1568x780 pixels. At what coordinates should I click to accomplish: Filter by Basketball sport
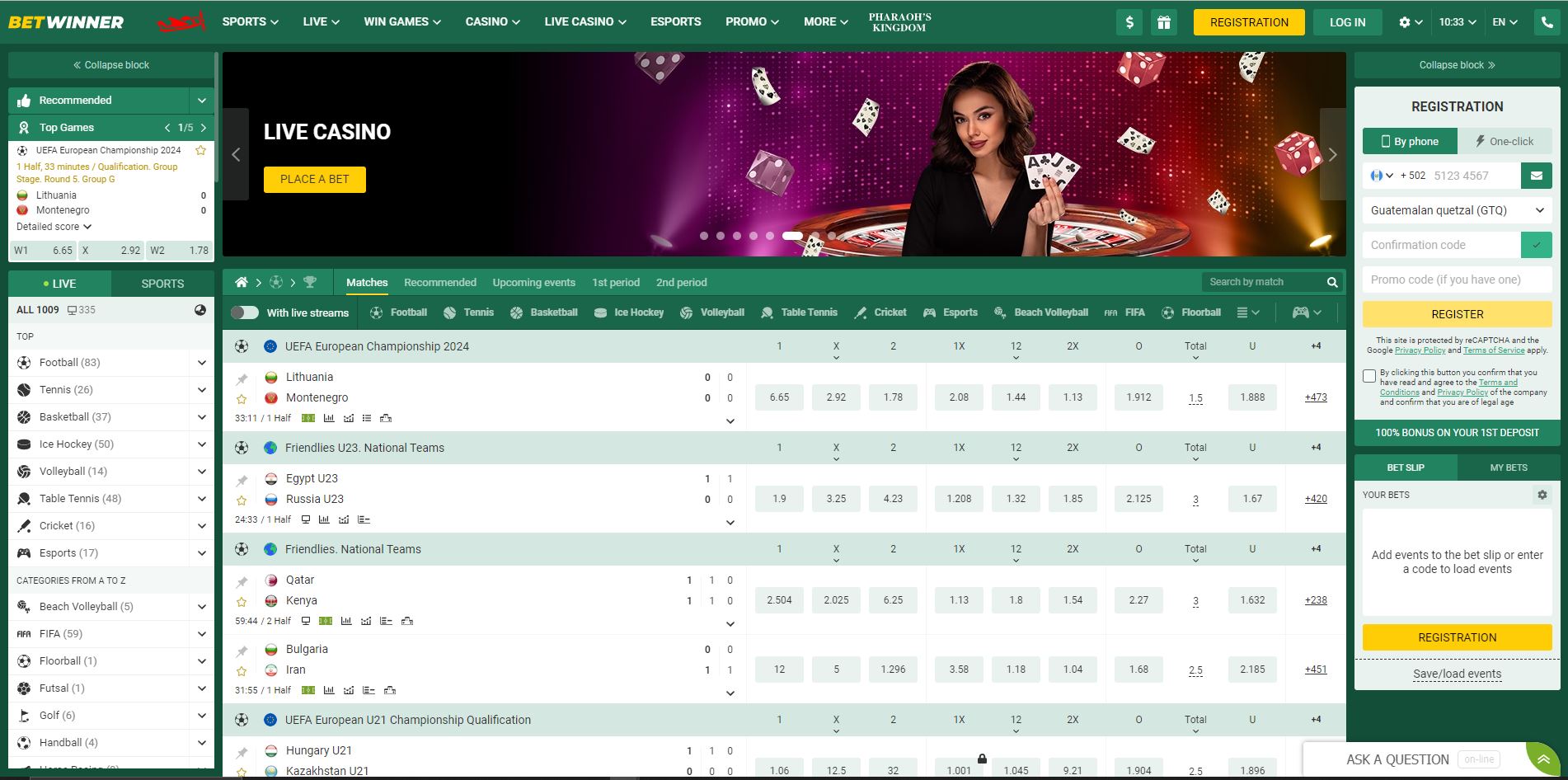click(543, 312)
